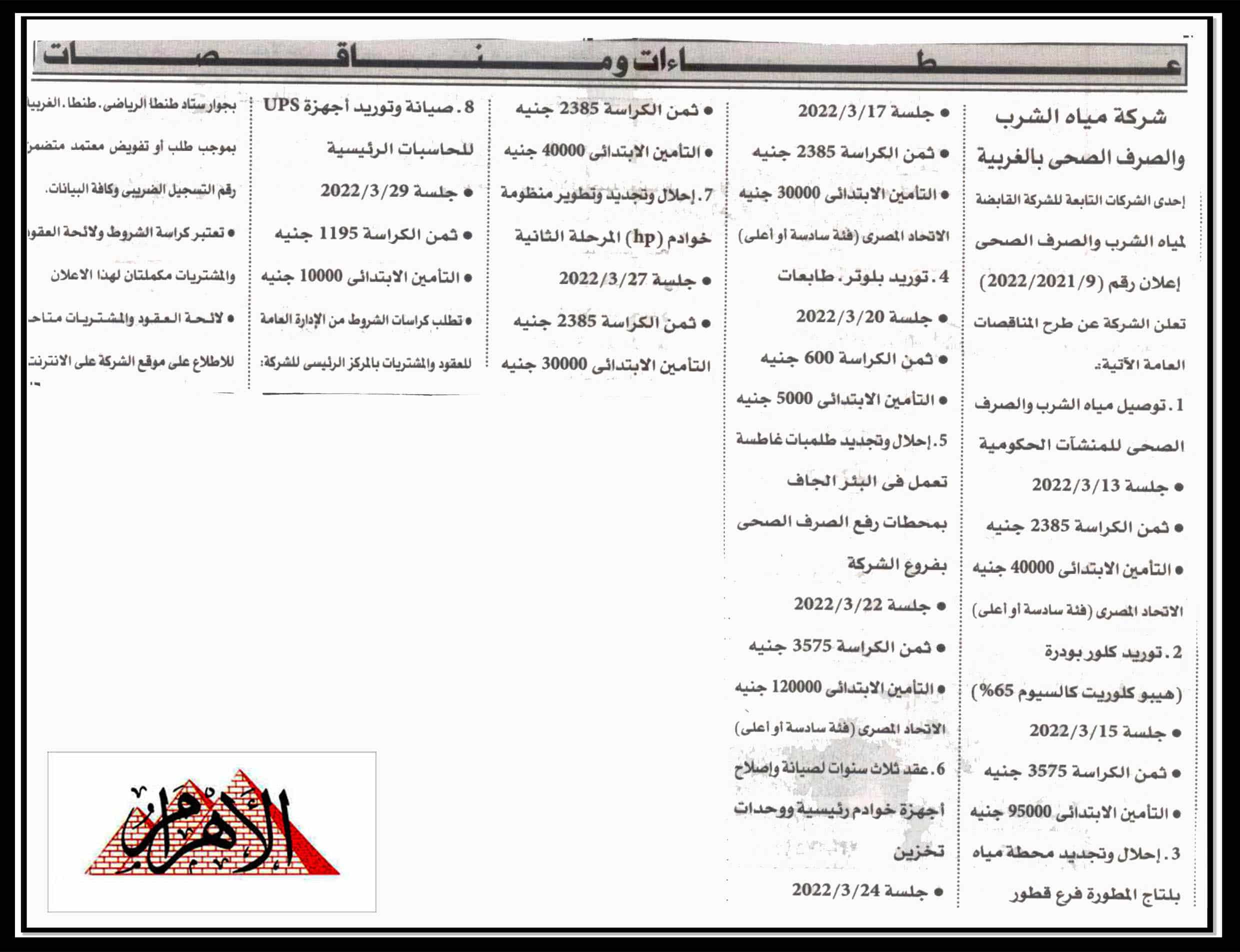
Task: Click 'التأمين الابتدائى 95000 جنيه'
Action: click(1076, 813)
